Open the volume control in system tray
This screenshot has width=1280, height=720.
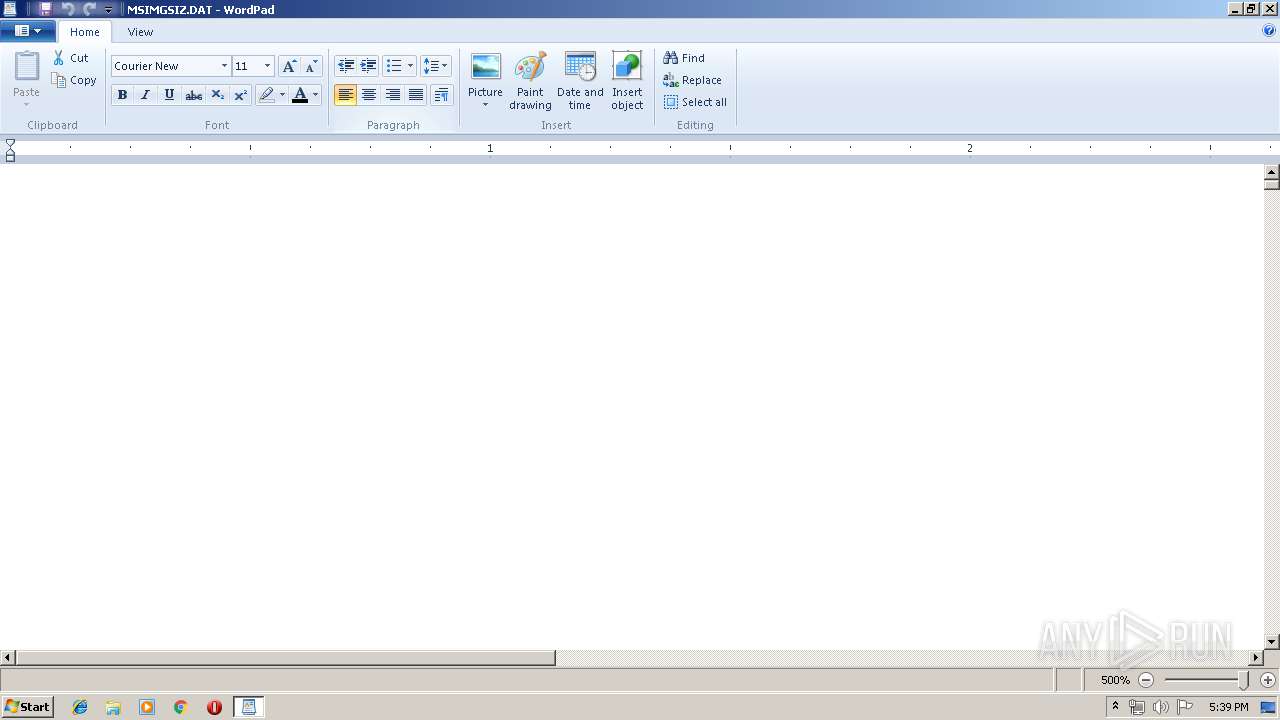point(1161,707)
